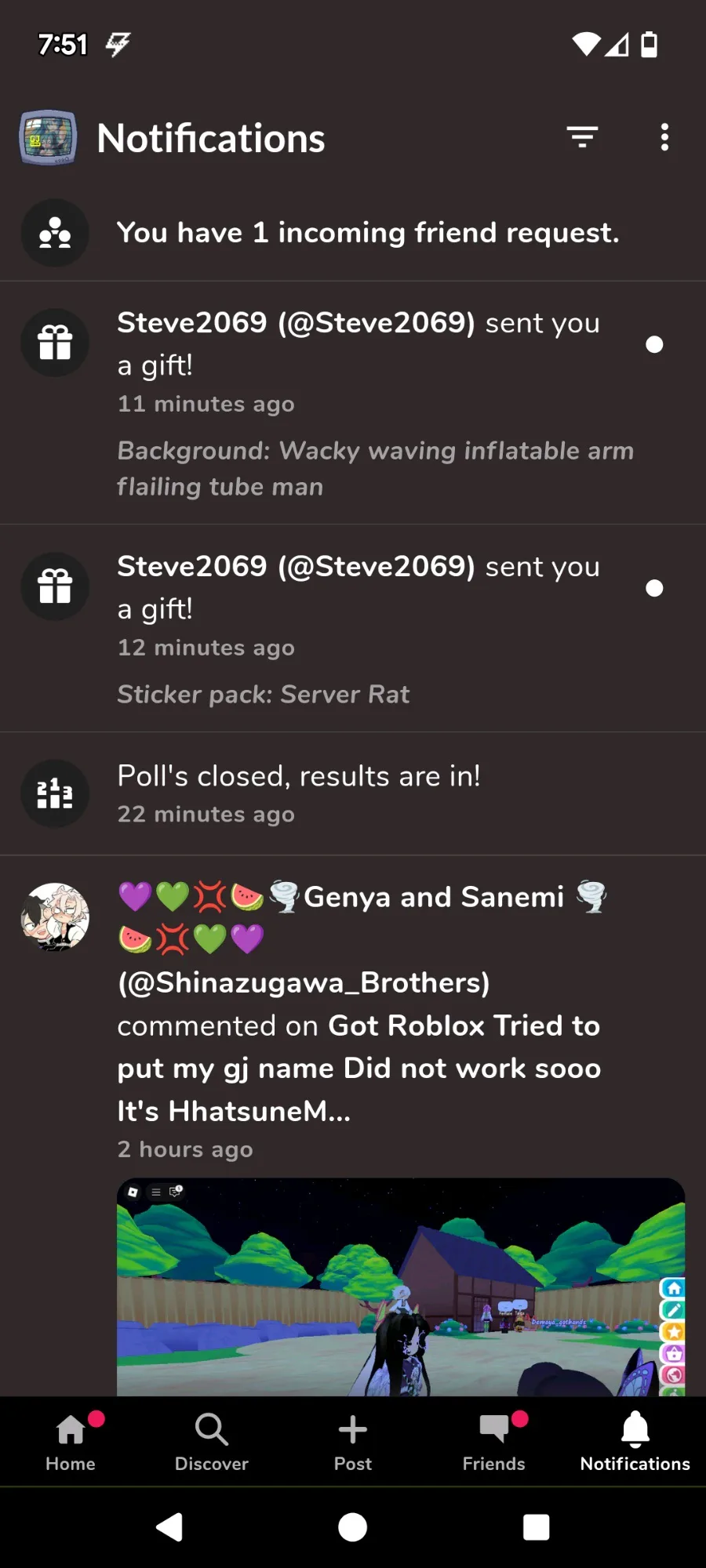Tap the gift icon for inflatable tube man
The image size is (706, 1568).
[55, 343]
